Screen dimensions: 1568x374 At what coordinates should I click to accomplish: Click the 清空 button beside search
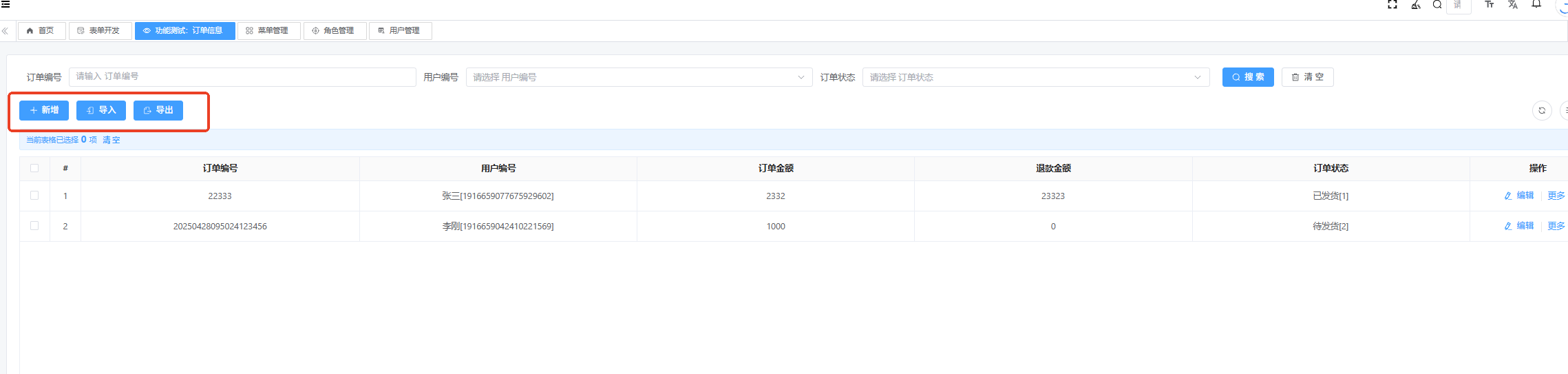point(1307,77)
